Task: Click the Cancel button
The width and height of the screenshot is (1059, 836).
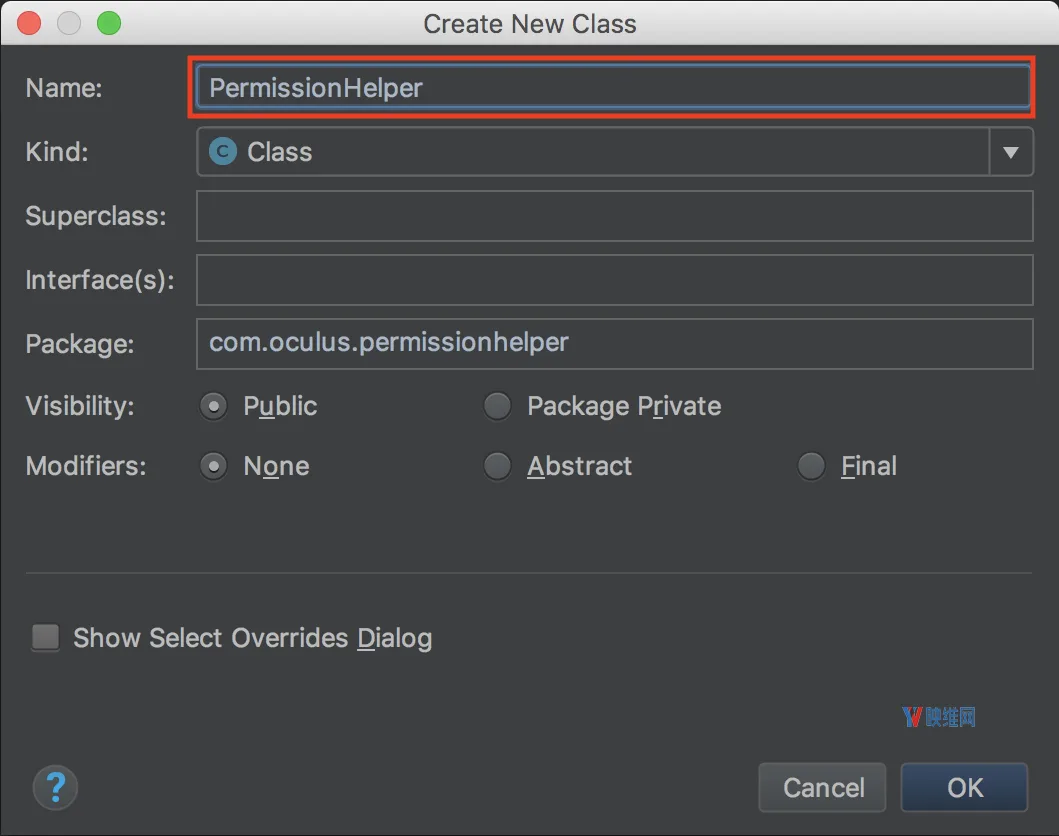Action: click(x=823, y=787)
